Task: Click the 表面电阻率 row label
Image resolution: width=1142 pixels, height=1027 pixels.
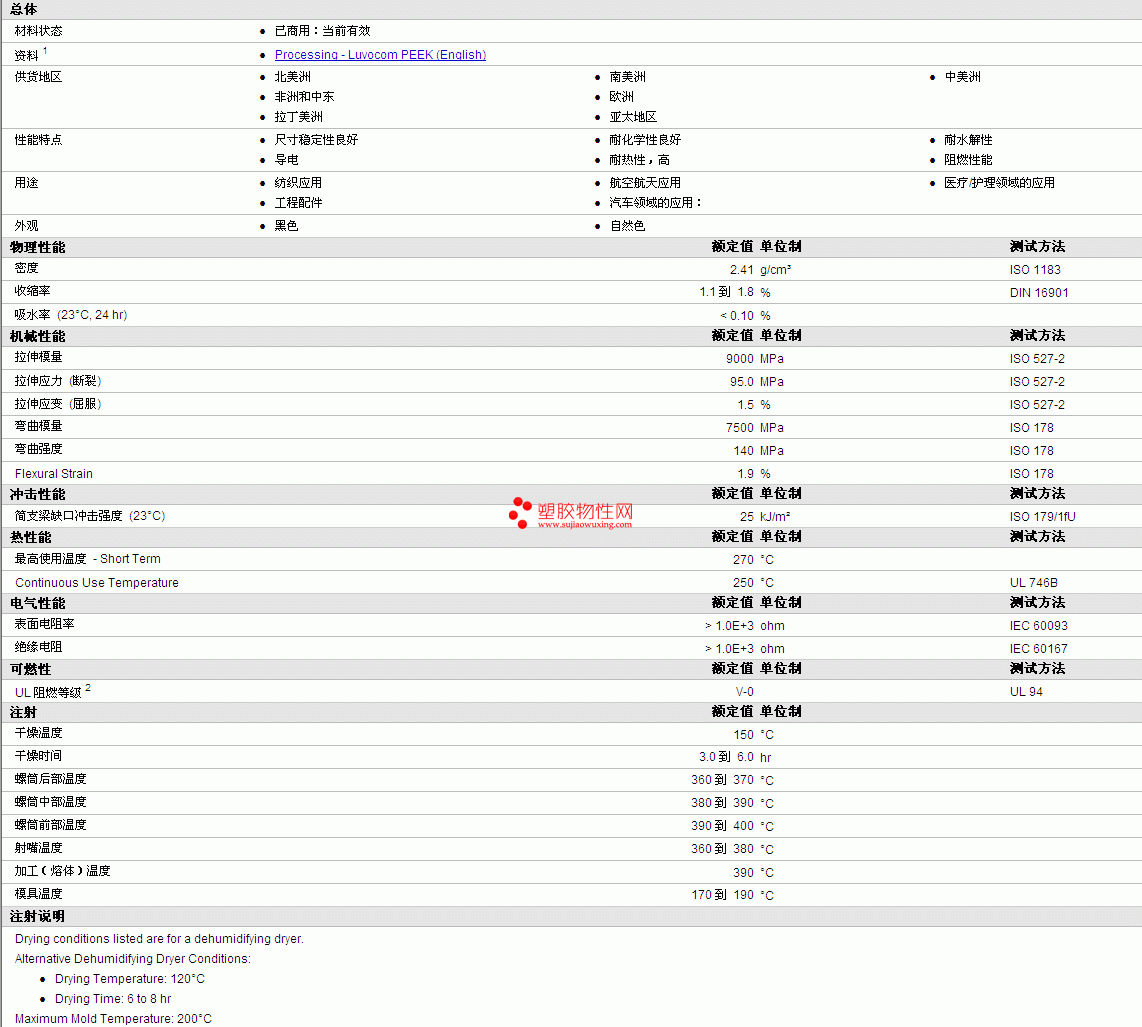Action: click(x=44, y=624)
